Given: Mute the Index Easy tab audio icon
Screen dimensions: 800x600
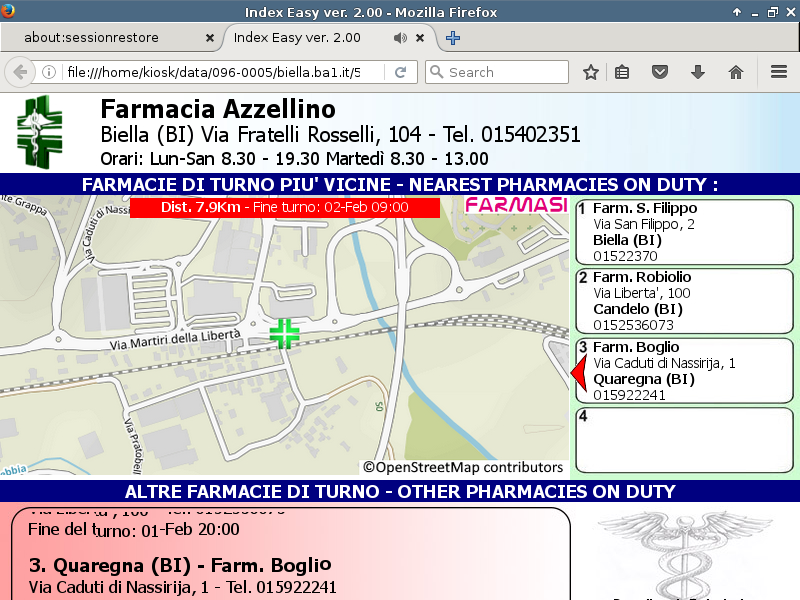Looking at the screenshot, I should coord(400,38).
